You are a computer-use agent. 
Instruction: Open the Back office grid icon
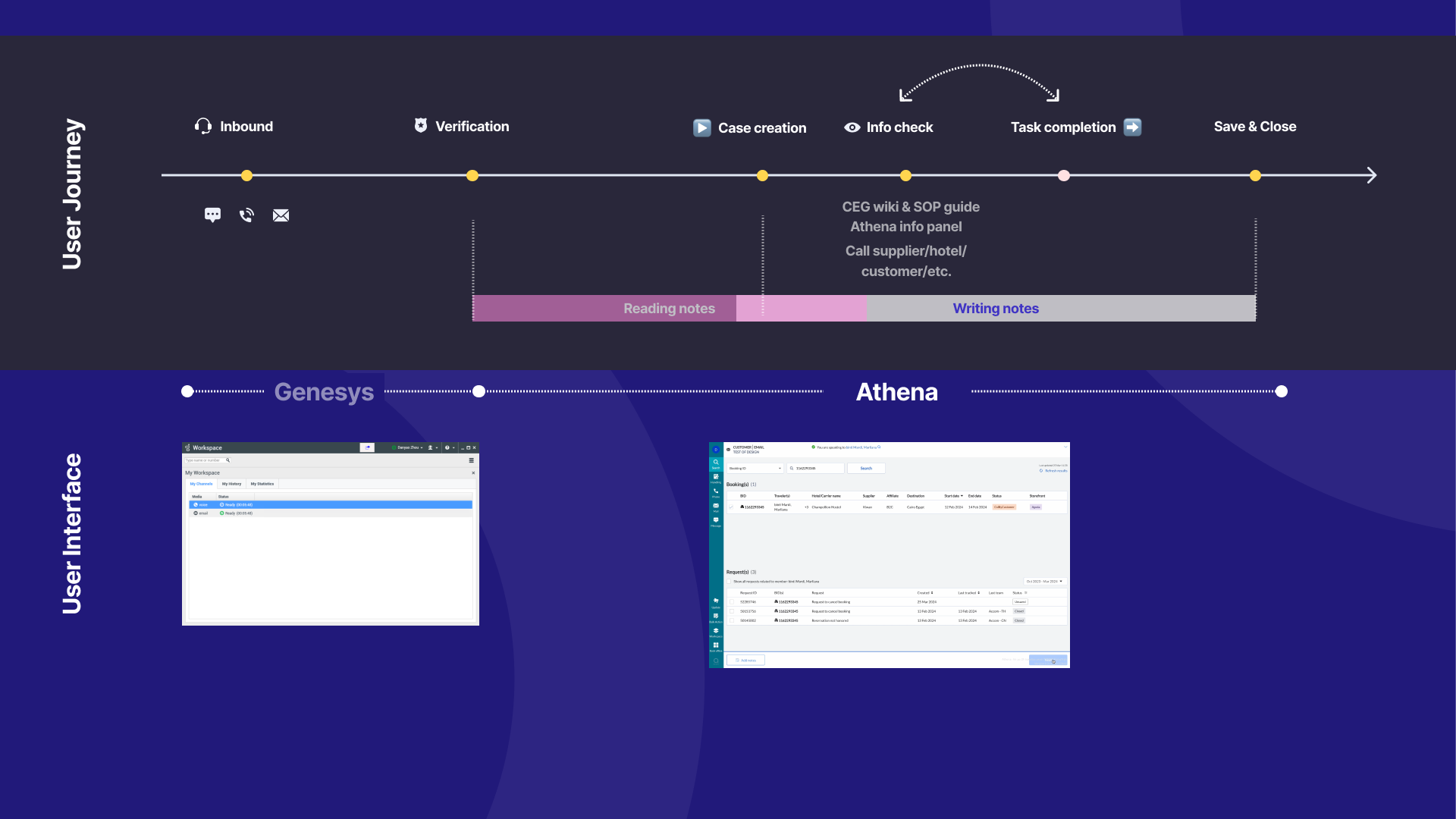715,646
